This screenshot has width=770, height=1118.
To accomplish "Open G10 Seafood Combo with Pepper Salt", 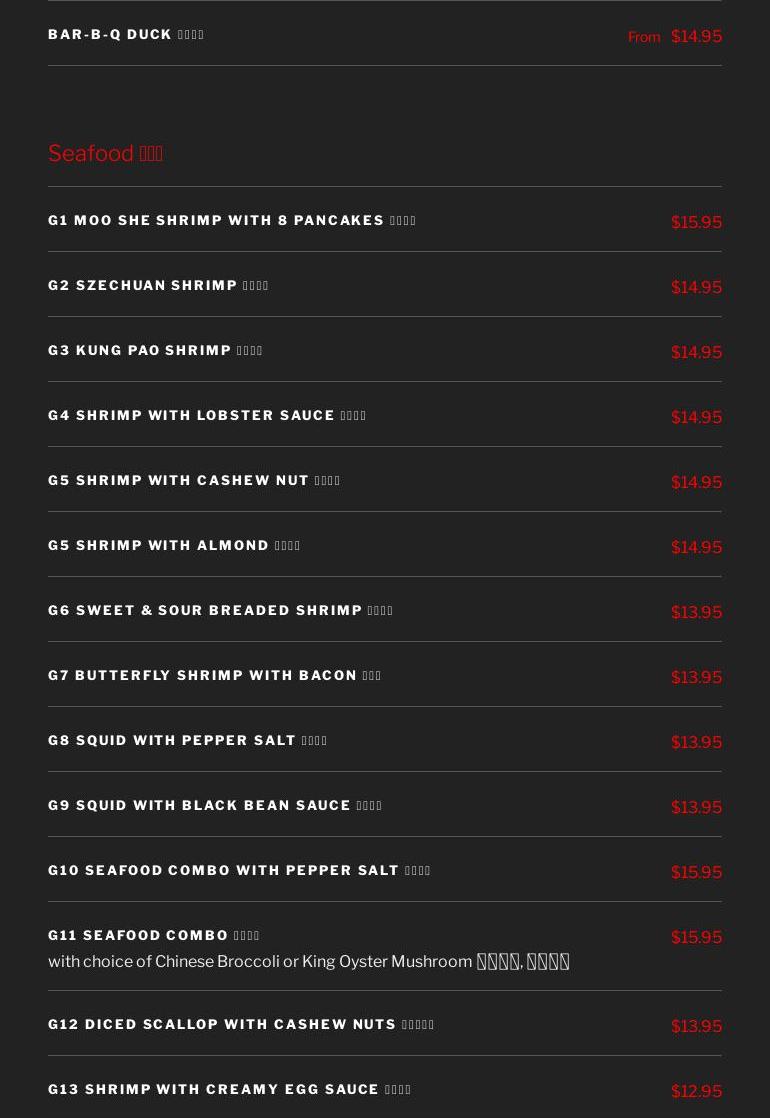I will (x=239, y=871).
